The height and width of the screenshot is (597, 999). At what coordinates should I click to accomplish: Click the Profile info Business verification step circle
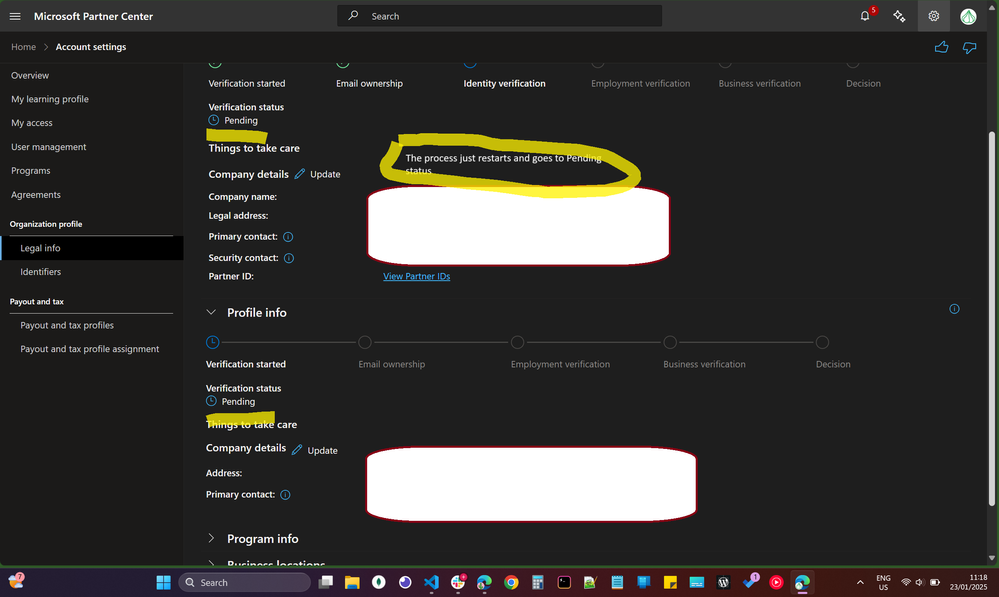tap(670, 342)
